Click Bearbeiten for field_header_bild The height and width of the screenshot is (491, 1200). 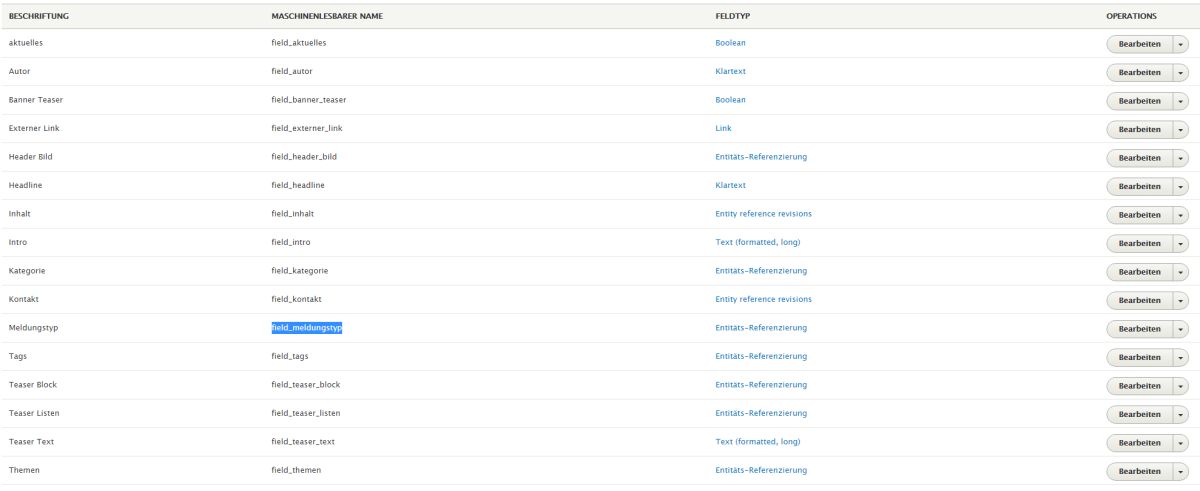[x=1139, y=158]
